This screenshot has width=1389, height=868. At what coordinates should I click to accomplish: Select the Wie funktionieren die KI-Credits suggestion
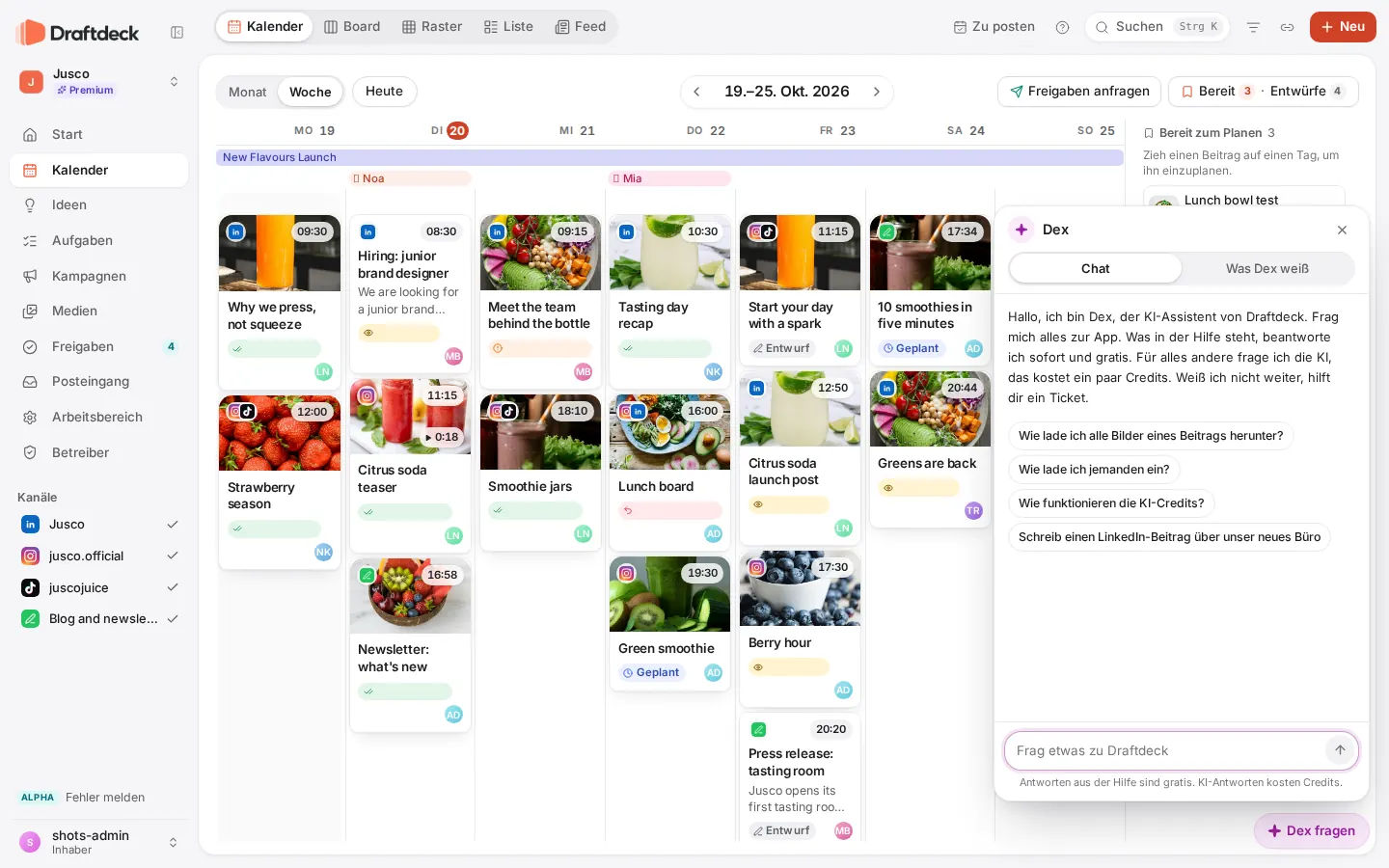pyautogui.click(x=1111, y=503)
